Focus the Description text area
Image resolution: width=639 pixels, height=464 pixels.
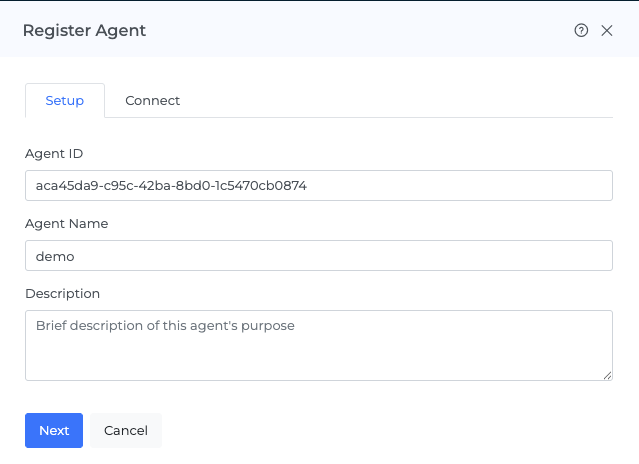click(x=318, y=355)
